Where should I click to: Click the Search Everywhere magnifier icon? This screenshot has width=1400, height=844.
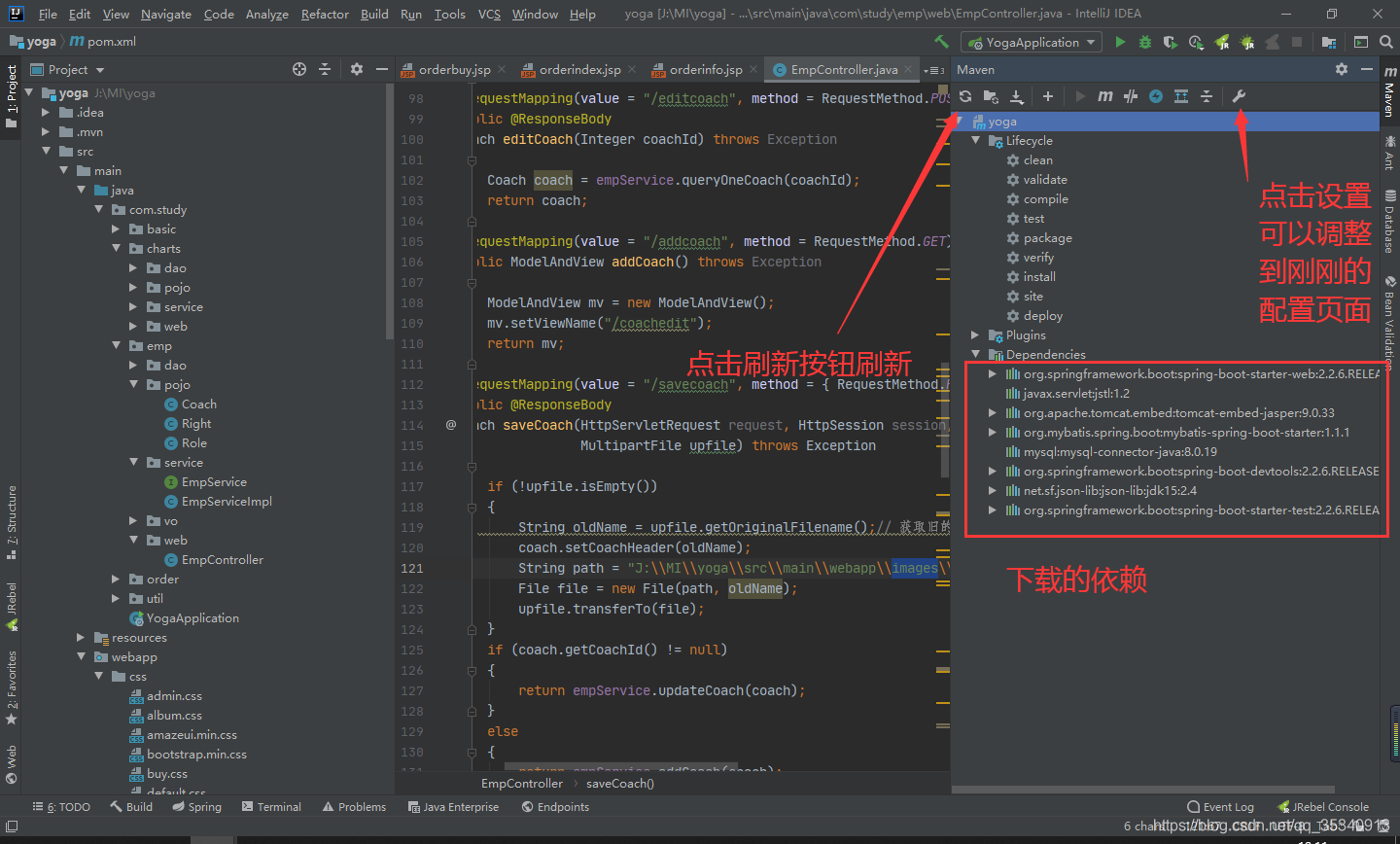pos(1386,42)
